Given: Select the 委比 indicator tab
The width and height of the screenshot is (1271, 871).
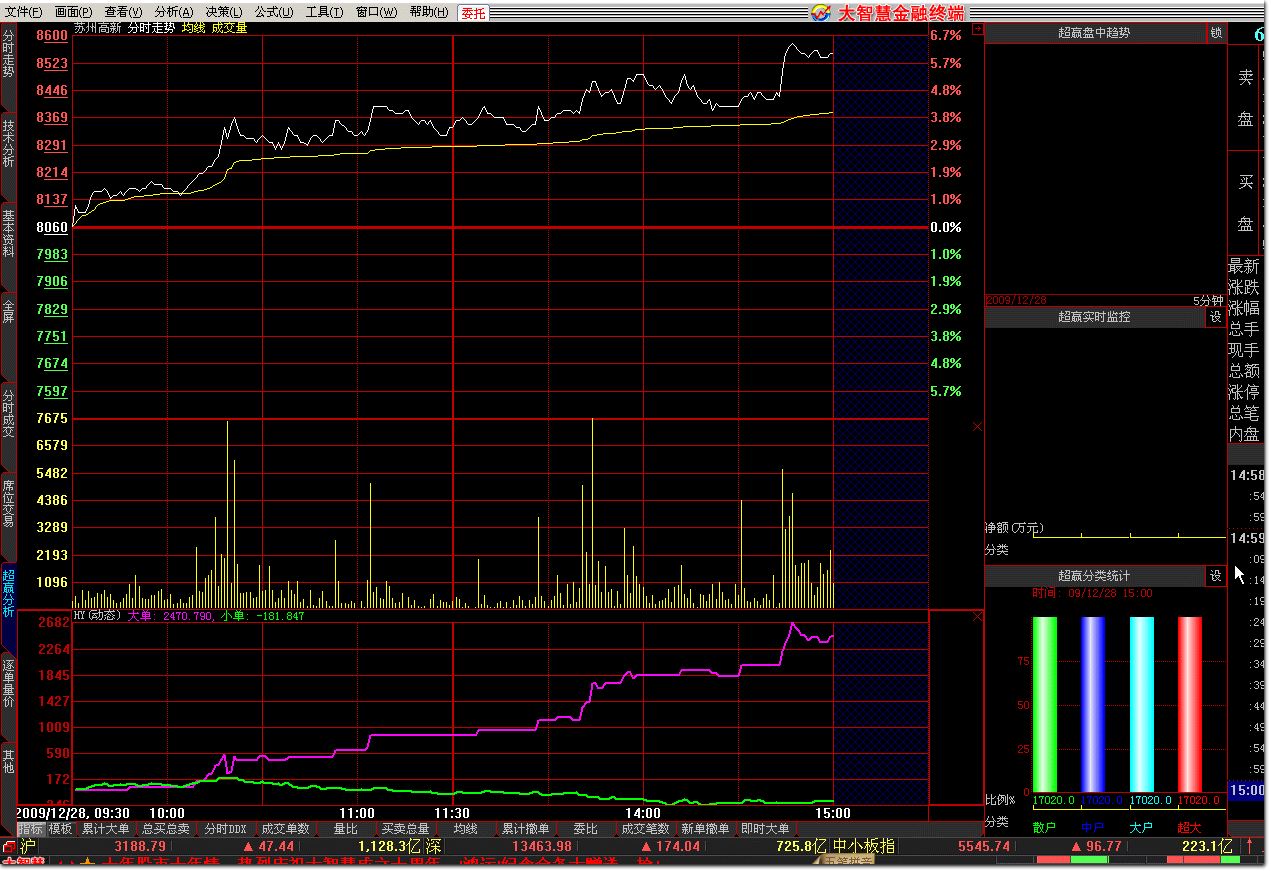Looking at the screenshot, I should (x=586, y=829).
